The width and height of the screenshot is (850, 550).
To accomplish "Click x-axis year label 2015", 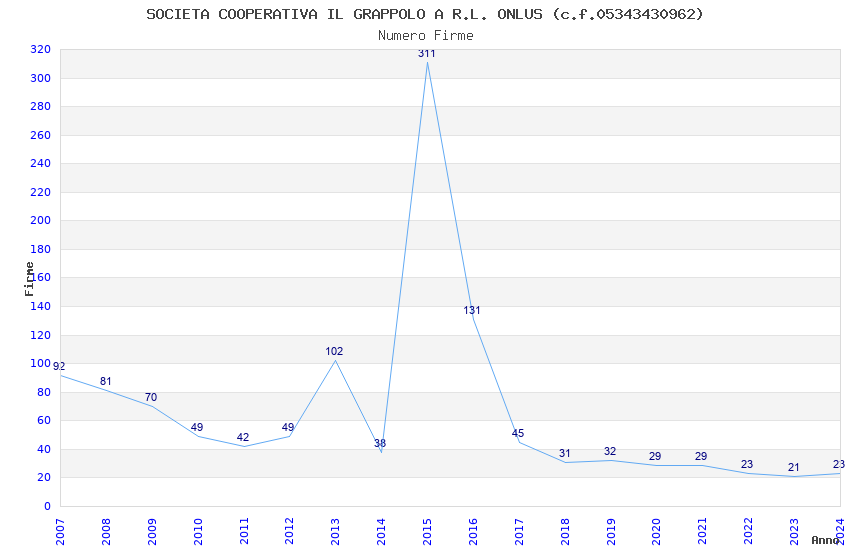I will 427,532.
